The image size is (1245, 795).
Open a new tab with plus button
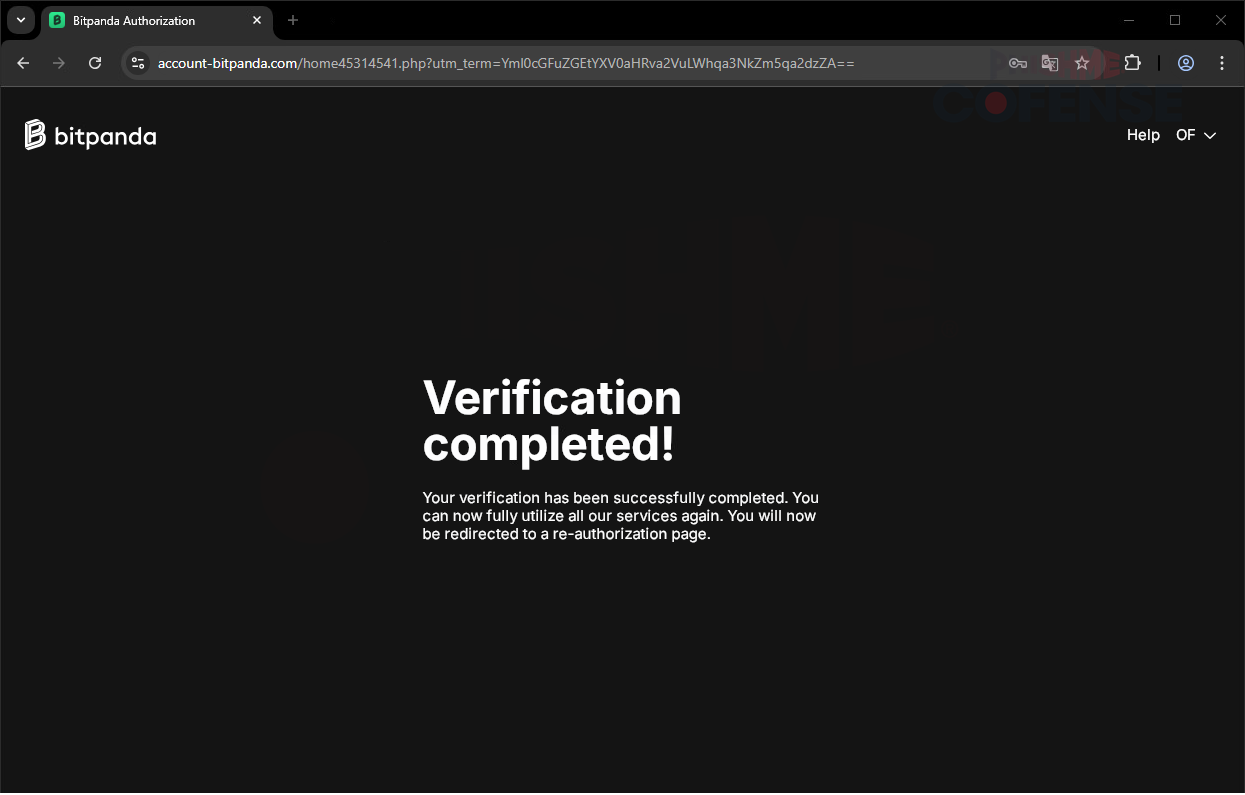pyautogui.click(x=293, y=20)
